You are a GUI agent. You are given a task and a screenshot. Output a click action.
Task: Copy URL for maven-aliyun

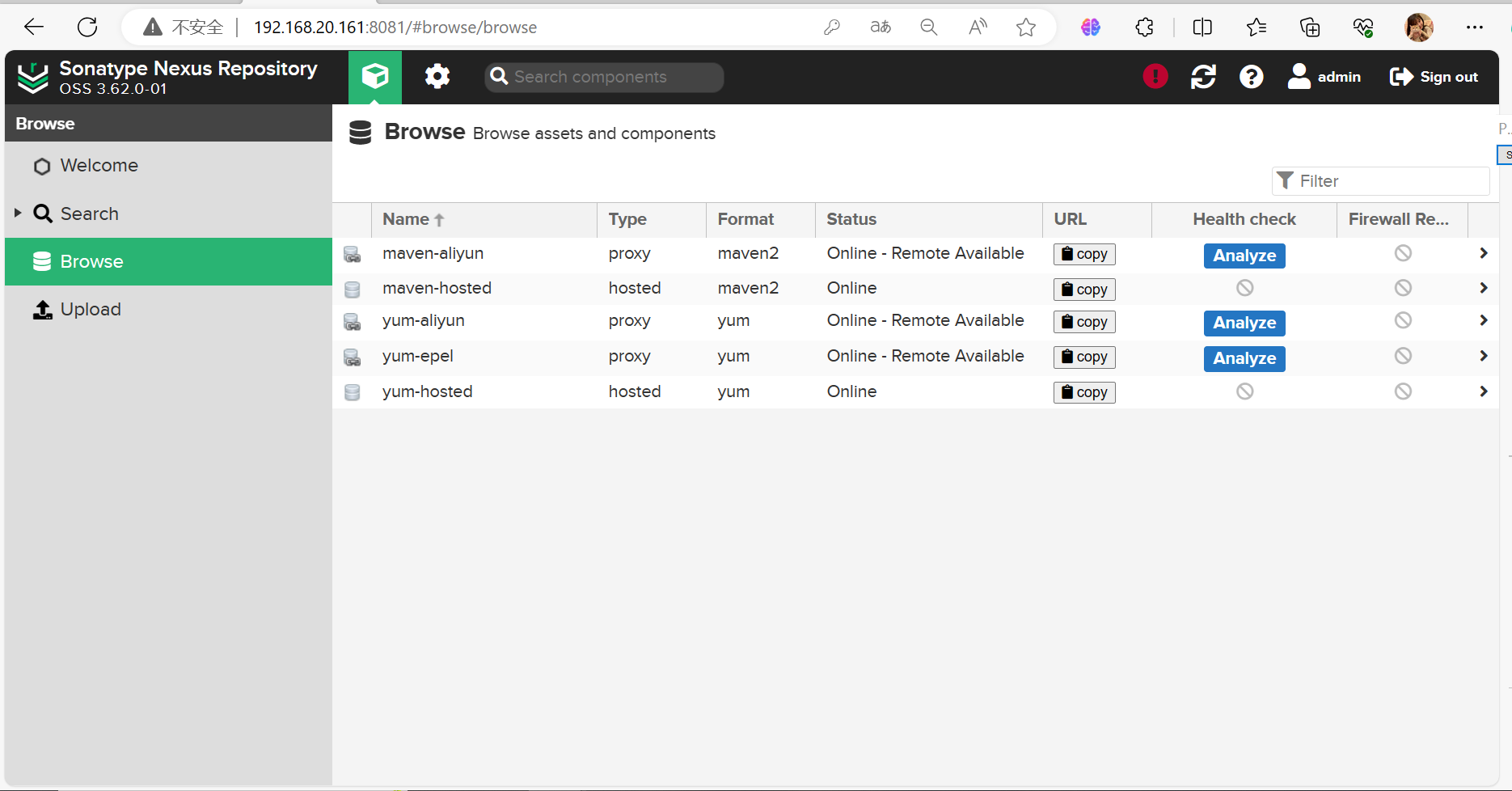[1084, 254]
